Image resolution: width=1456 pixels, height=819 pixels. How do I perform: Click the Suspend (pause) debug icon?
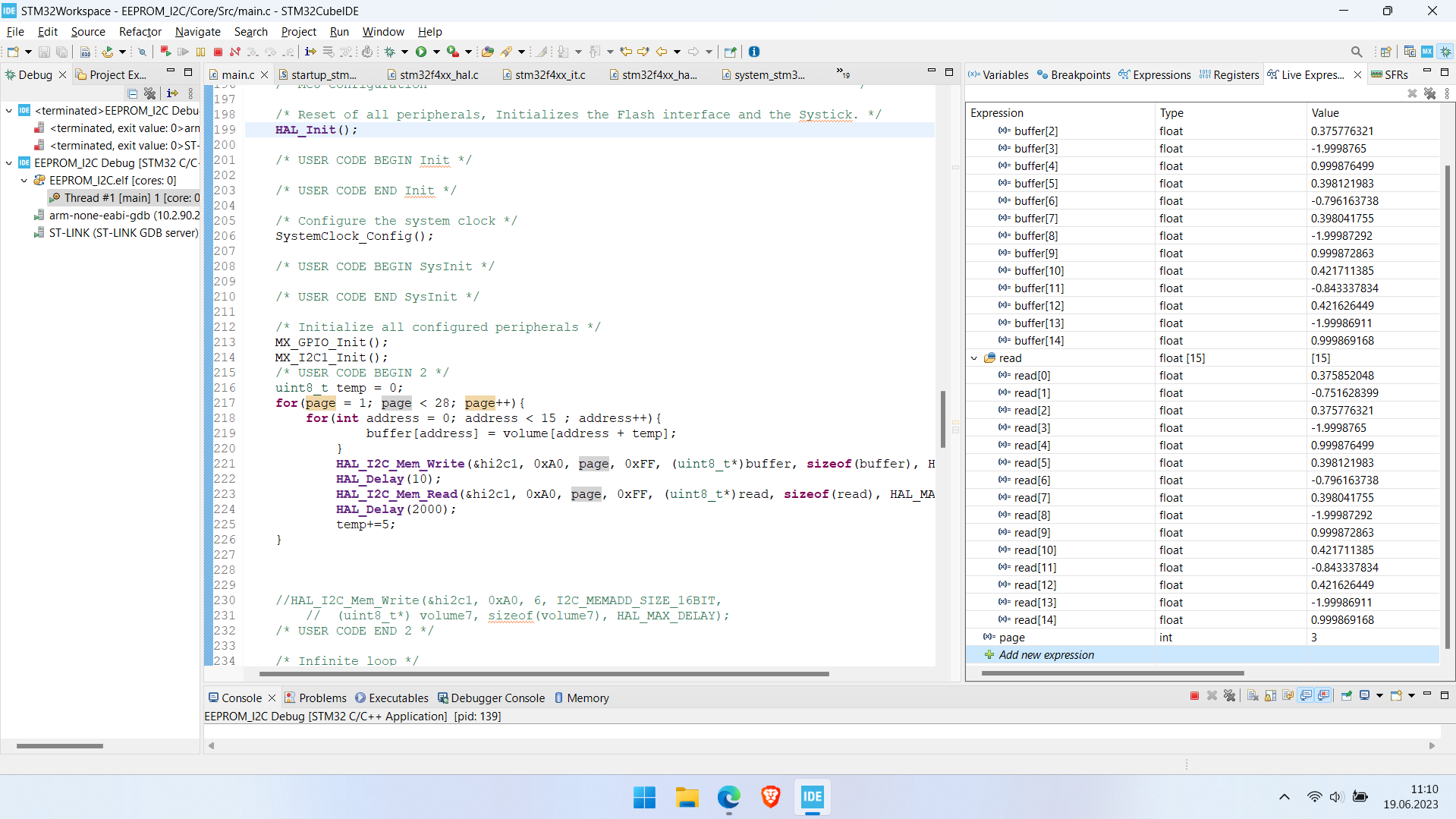200,52
